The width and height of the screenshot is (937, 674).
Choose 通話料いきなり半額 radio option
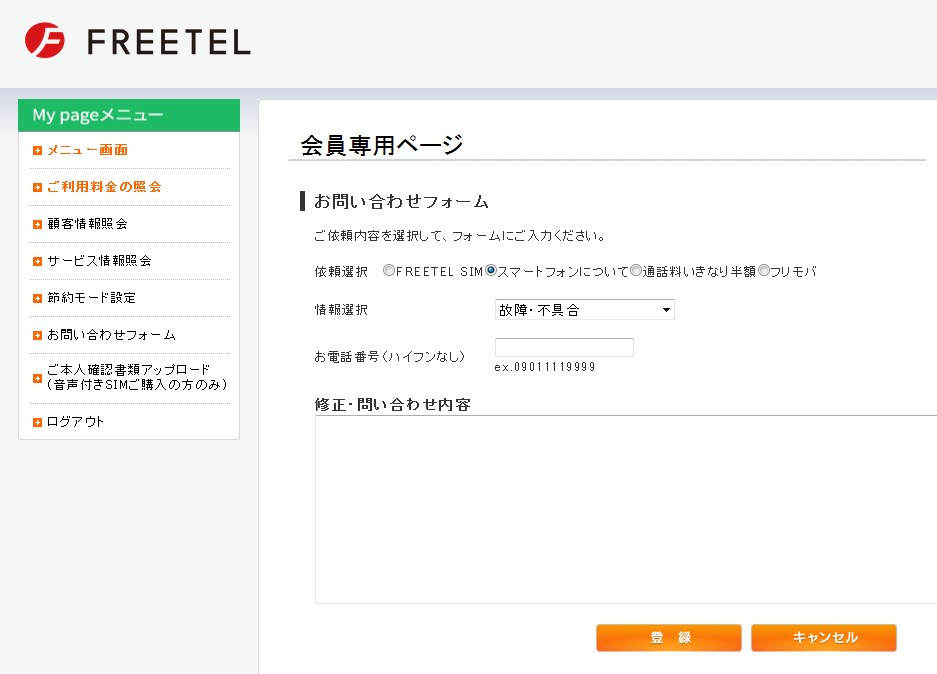(x=636, y=271)
